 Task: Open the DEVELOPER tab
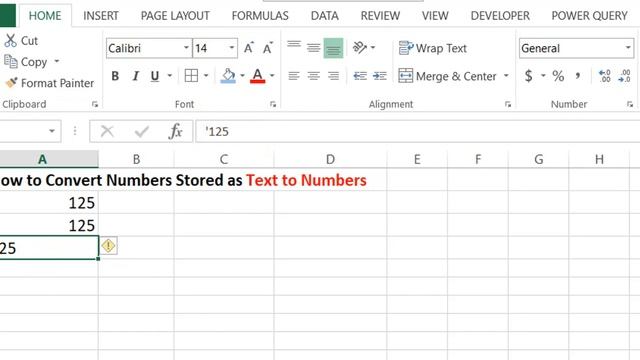click(500, 16)
